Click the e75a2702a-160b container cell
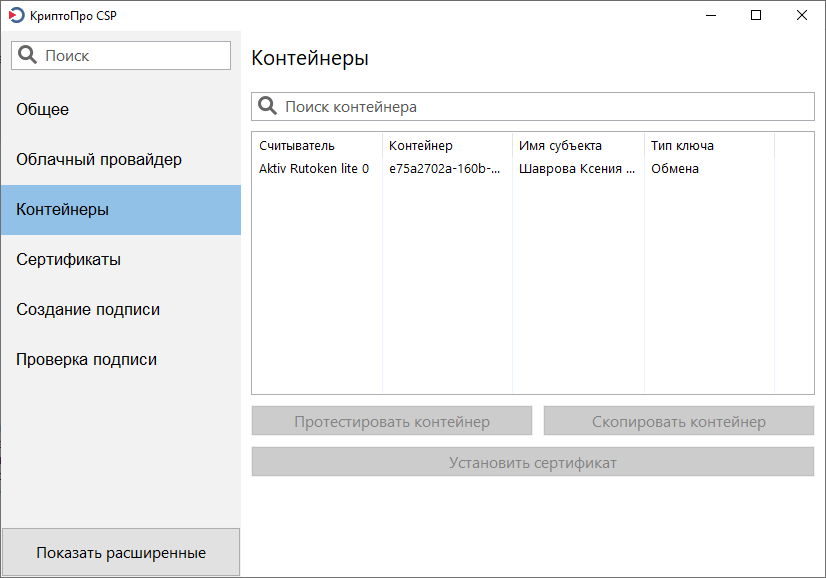 click(x=445, y=169)
